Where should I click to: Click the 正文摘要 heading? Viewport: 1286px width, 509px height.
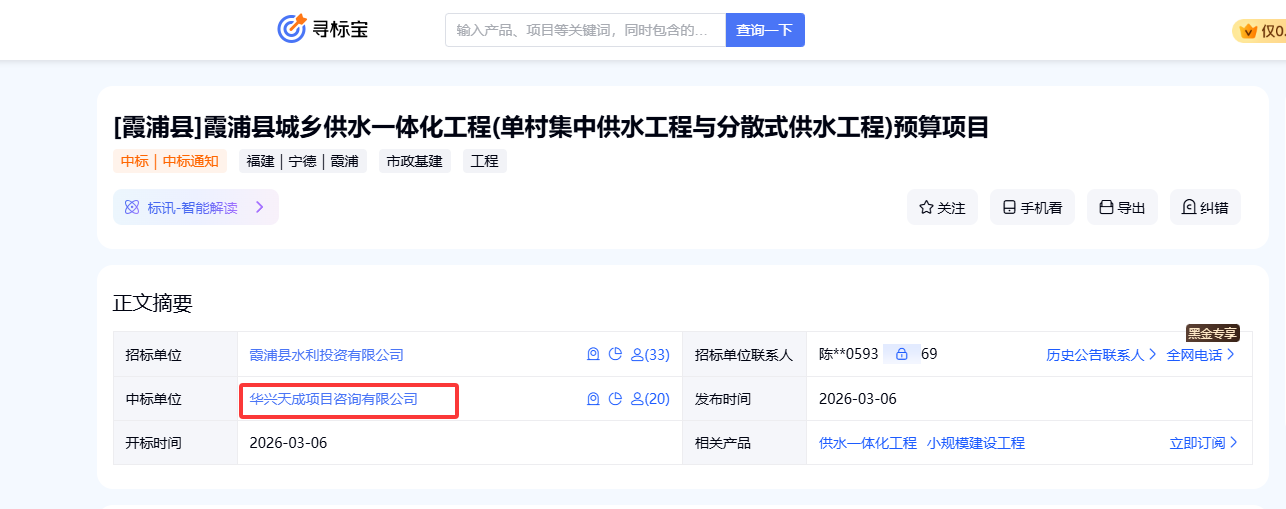153,304
